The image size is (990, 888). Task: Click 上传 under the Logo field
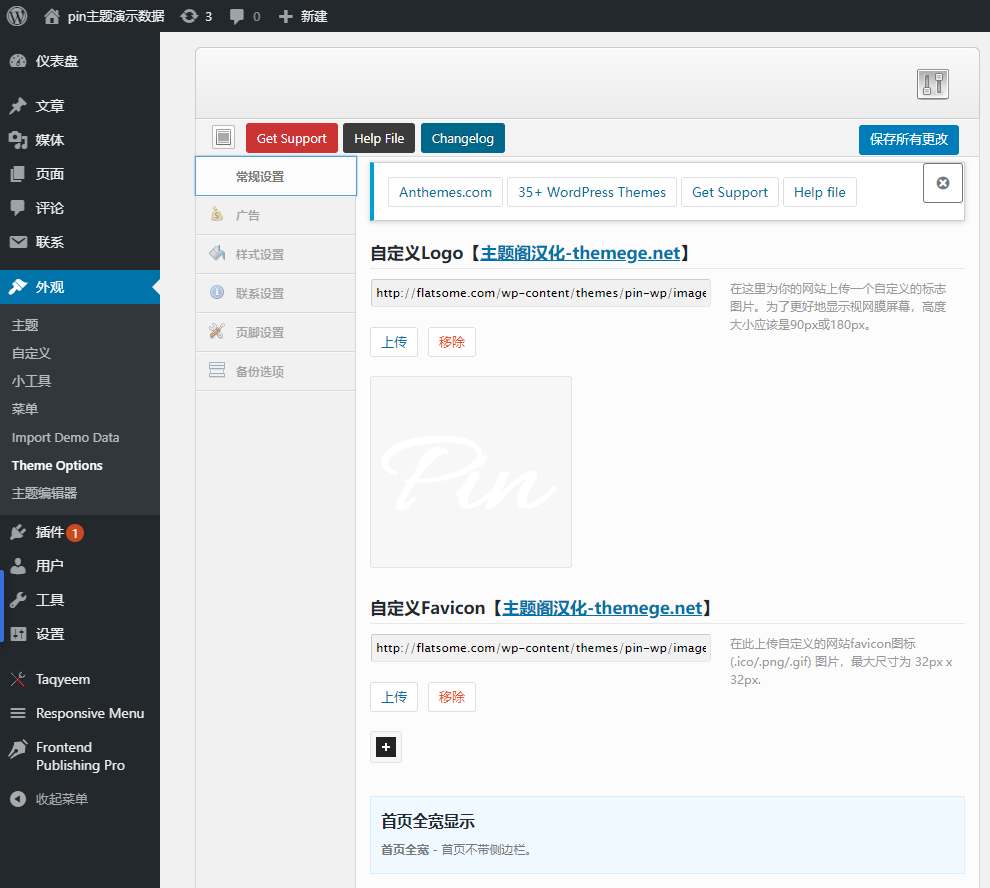click(x=394, y=342)
